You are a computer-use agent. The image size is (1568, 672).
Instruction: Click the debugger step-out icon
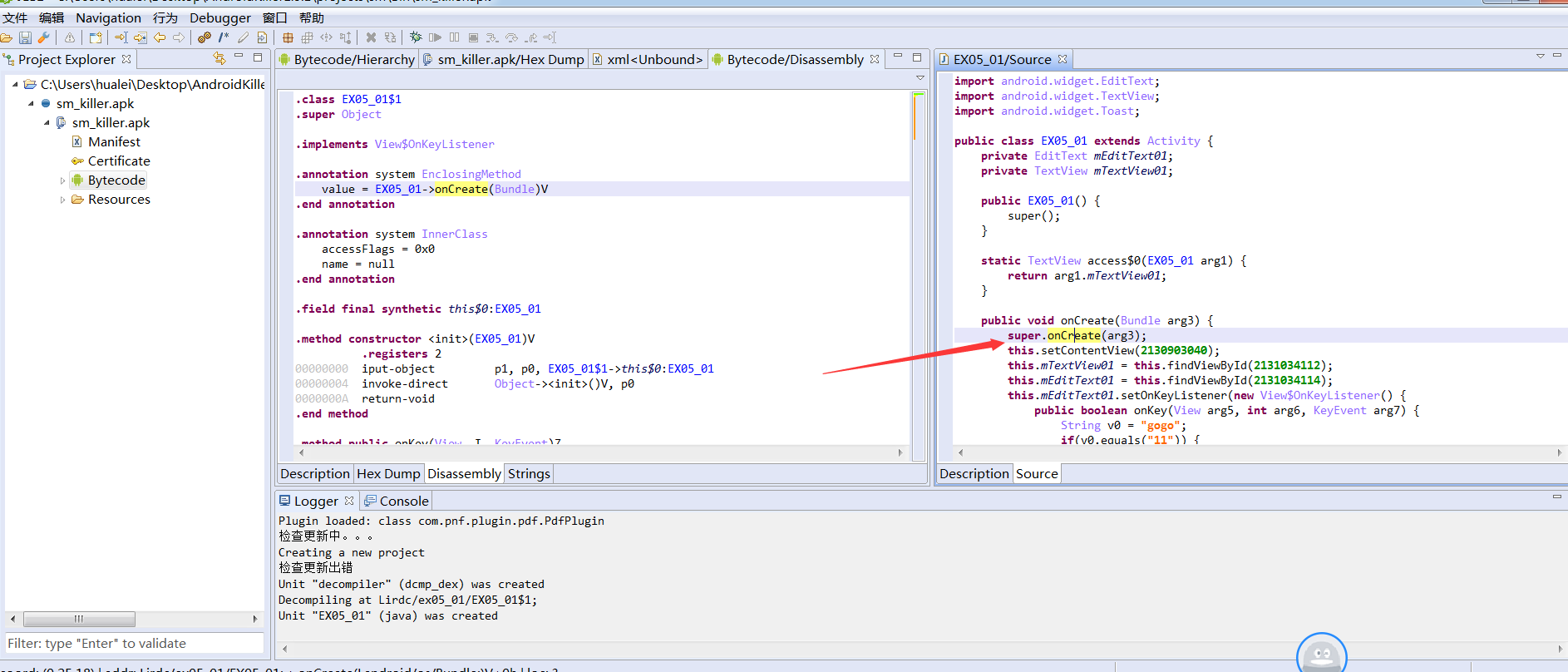[x=530, y=37]
